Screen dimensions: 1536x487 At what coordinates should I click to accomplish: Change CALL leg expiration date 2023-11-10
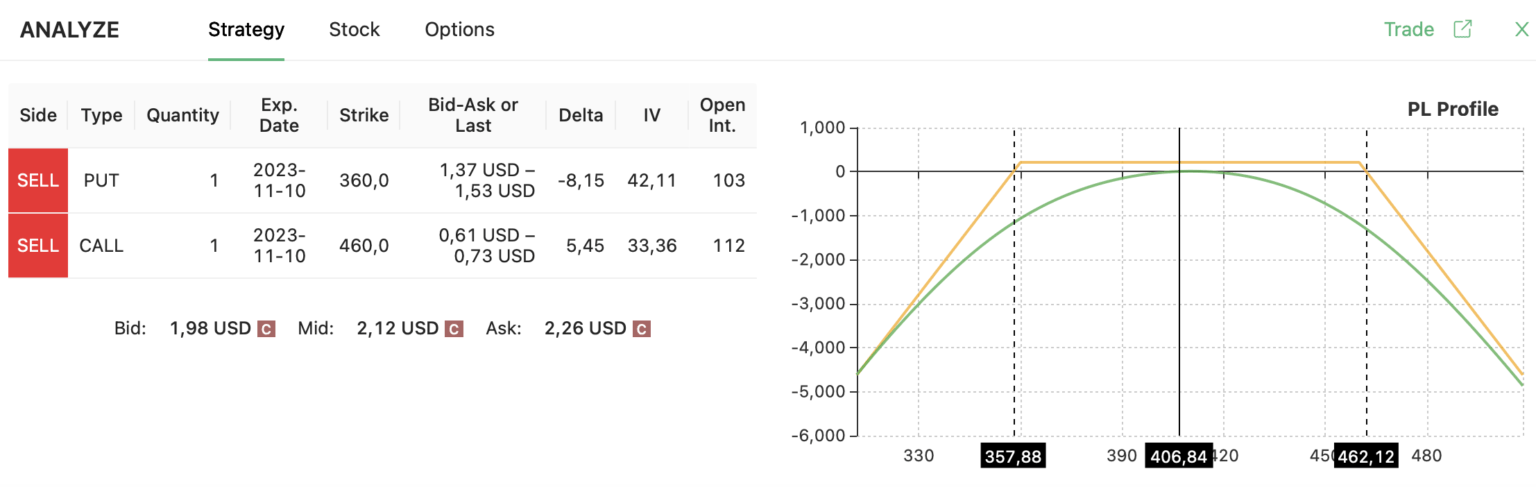pos(279,245)
